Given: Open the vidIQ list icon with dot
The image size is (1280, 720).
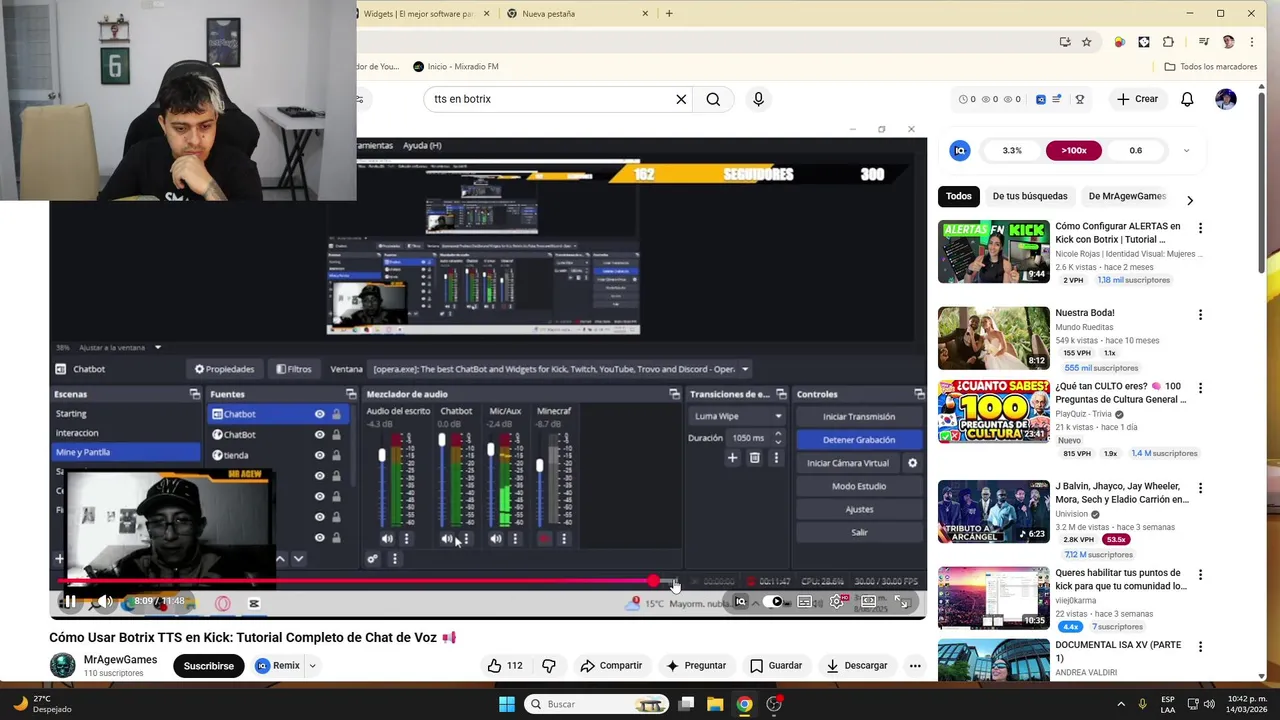Looking at the screenshot, I should pos(1057,99).
